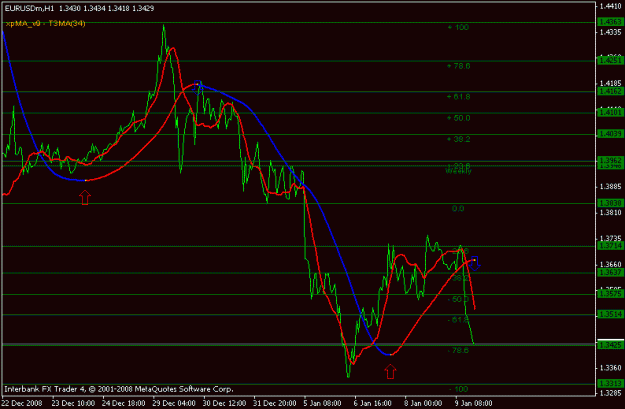The width and height of the screenshot is (625, 409).
Task: Click the 1.3810 price scale value
Action: tap(610, 213)
